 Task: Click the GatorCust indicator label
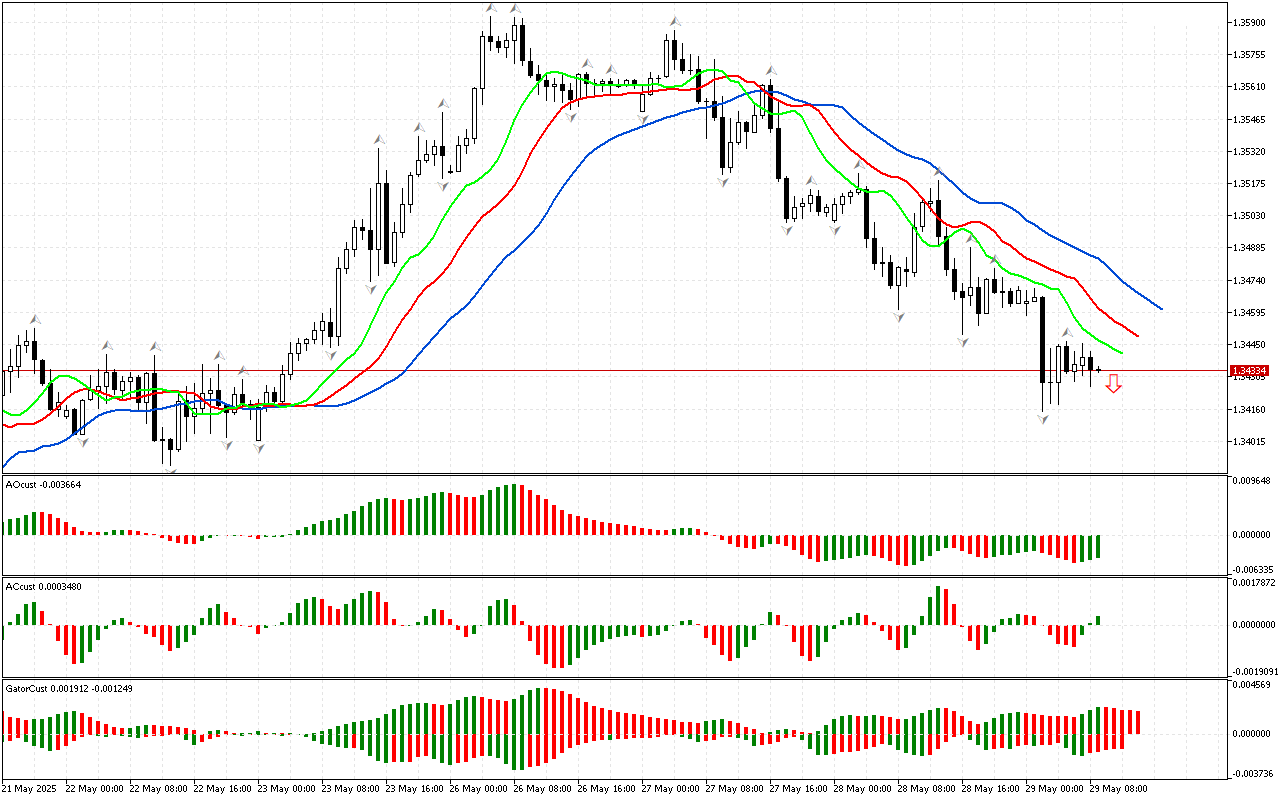(68, 689)
